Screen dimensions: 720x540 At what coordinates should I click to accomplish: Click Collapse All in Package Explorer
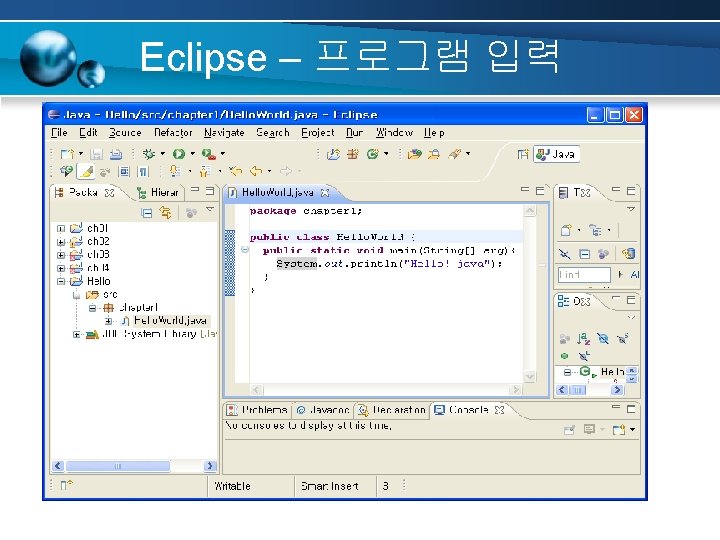tap(146, 213)
